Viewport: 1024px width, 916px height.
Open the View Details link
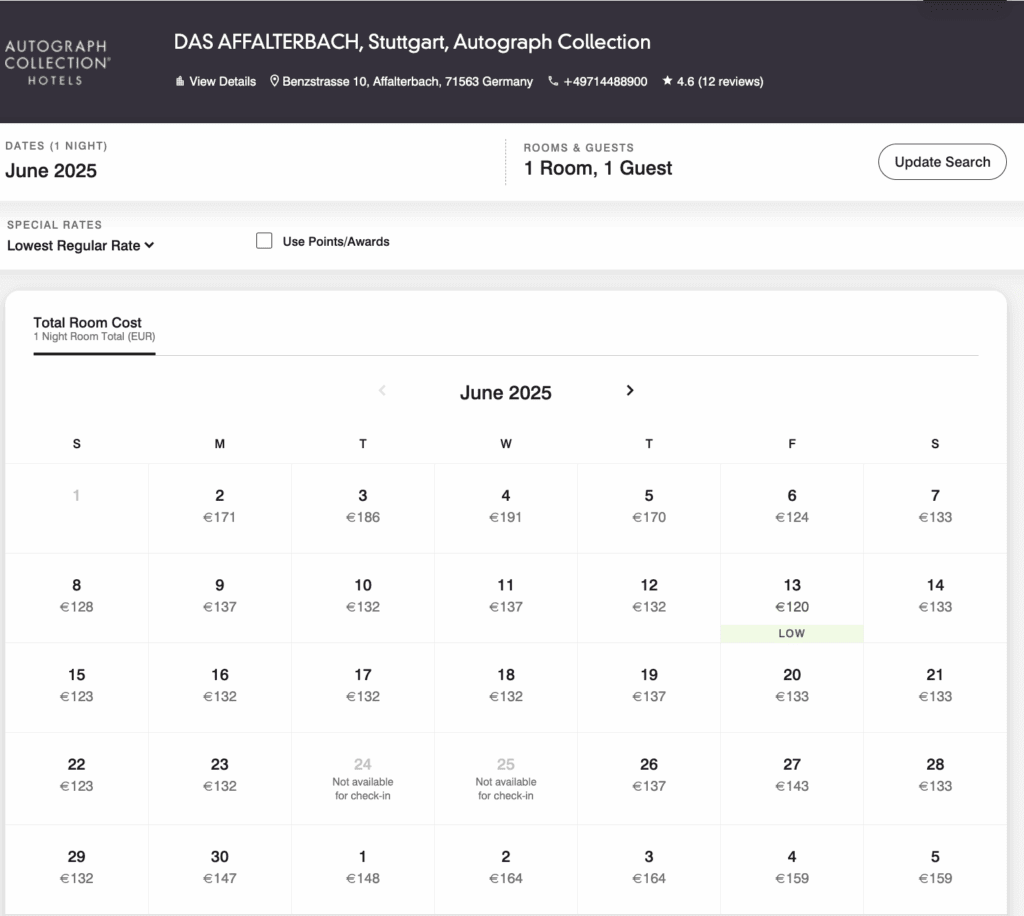coord(222,82)
